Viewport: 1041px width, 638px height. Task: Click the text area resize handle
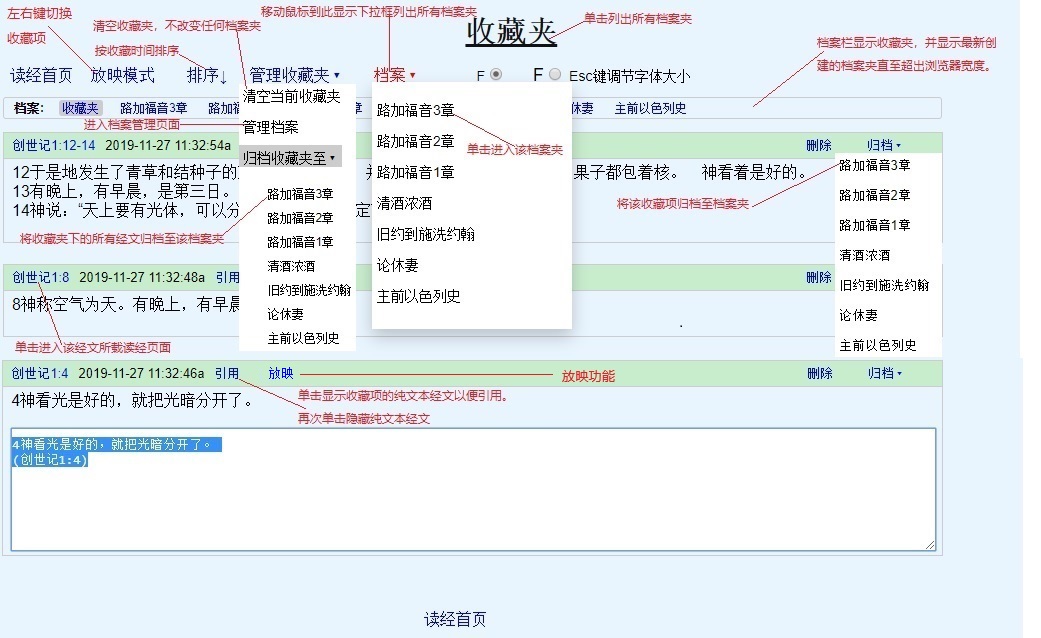tap(930, 544)
